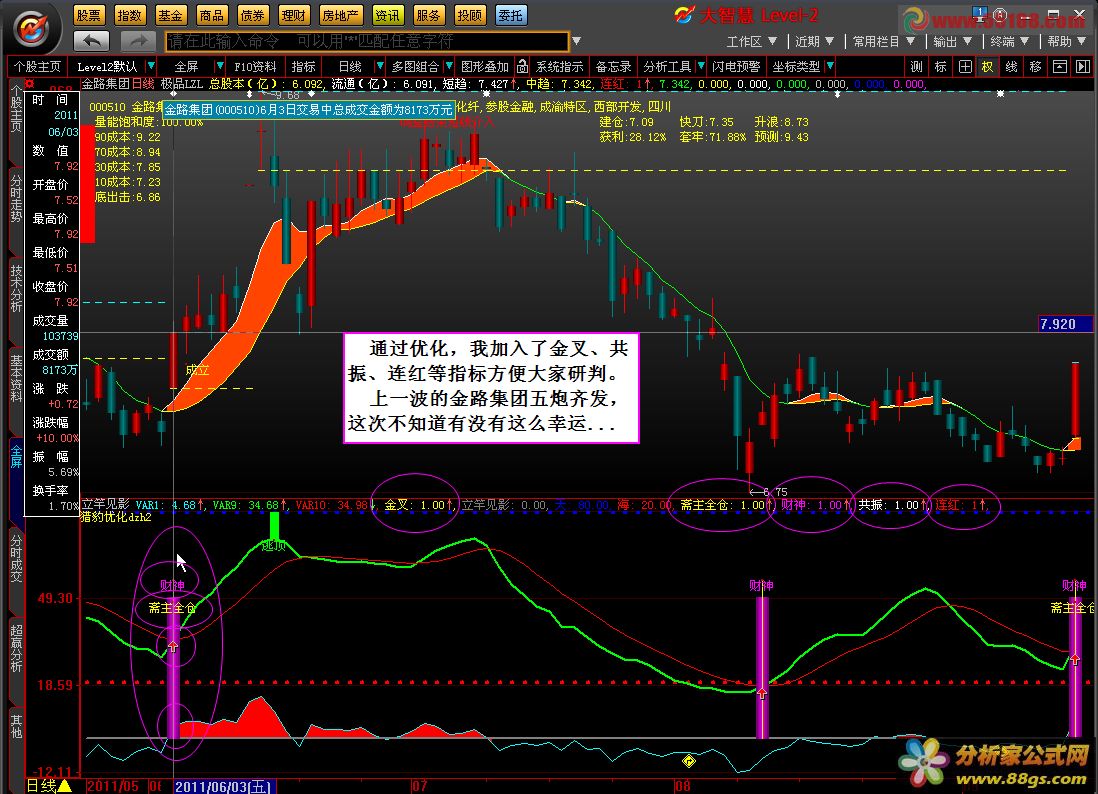Click the command input field

pyautogui.click(x=367, y=41)
